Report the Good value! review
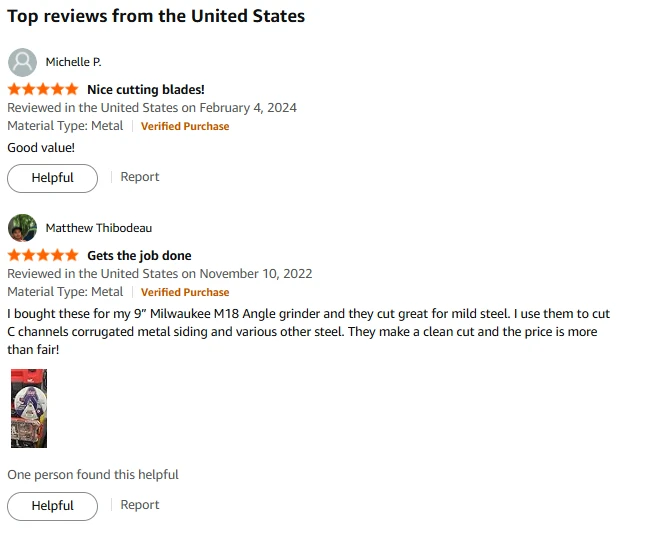The image size is (649, 537). pos(139,177)
